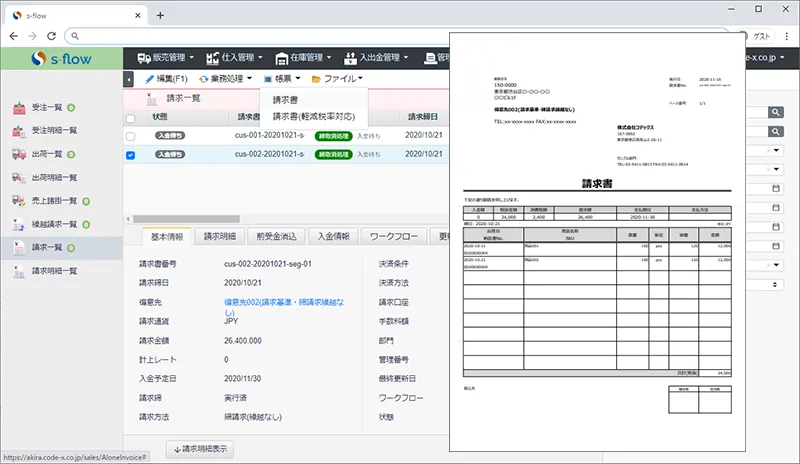Image resolution: width=800 pixels, height=464 pixels.
Task: Select 請求明細一覧 in the sidebar
Action: 54,270
